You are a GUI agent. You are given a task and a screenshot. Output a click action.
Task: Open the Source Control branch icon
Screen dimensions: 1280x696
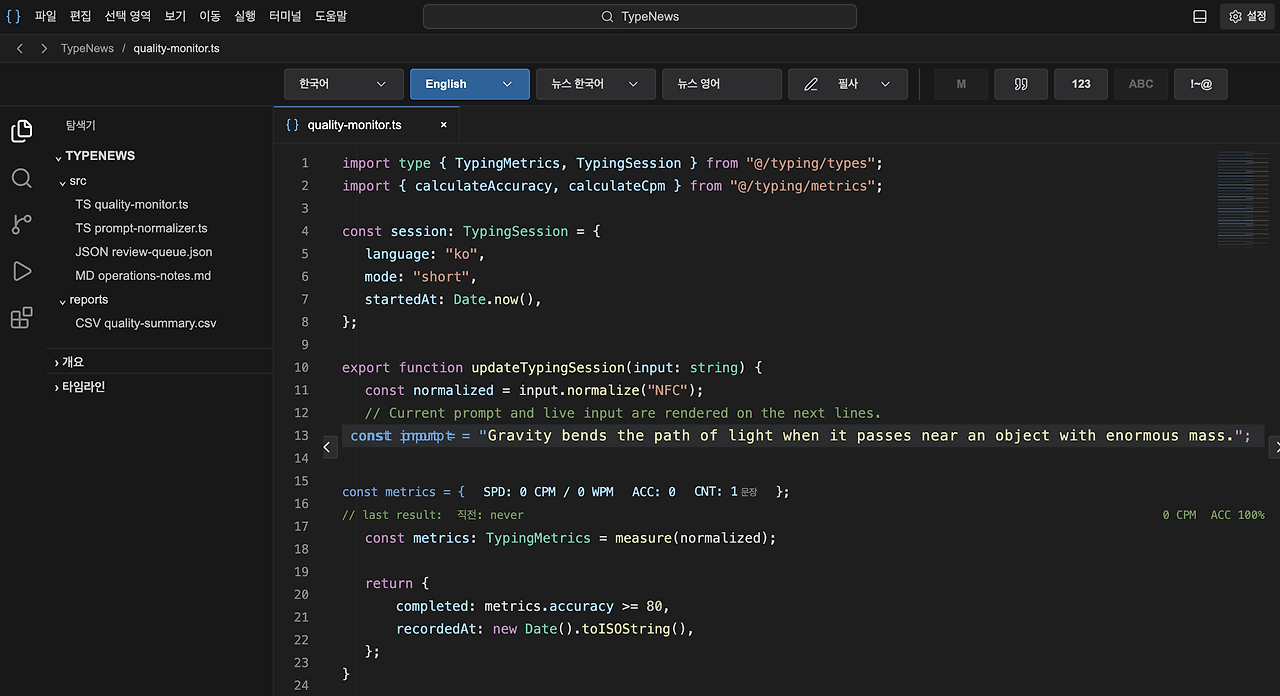(x=21, y=224)
